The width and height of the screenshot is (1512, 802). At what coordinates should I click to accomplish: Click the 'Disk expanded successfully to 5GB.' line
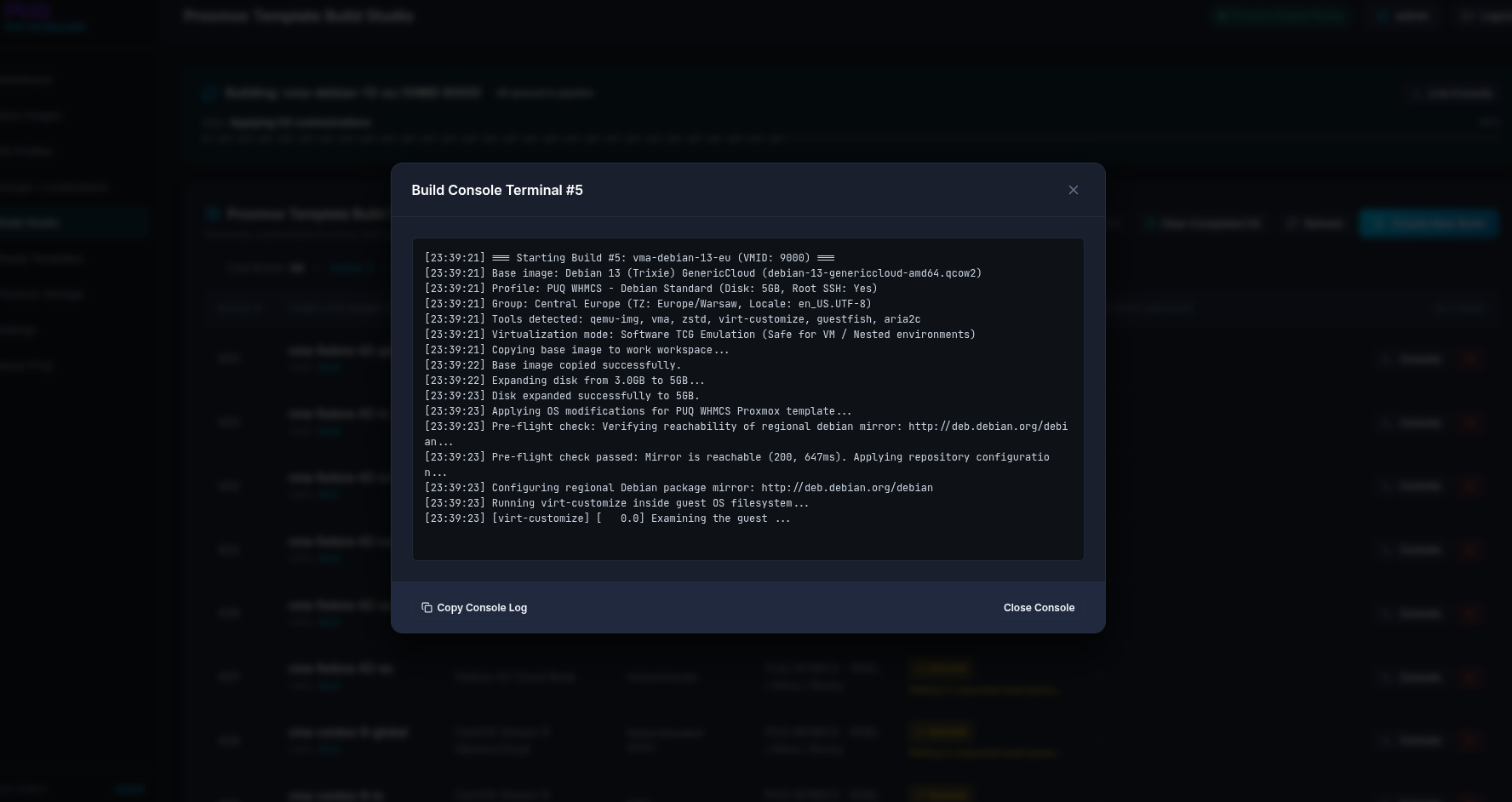click(x=562, y=396)
